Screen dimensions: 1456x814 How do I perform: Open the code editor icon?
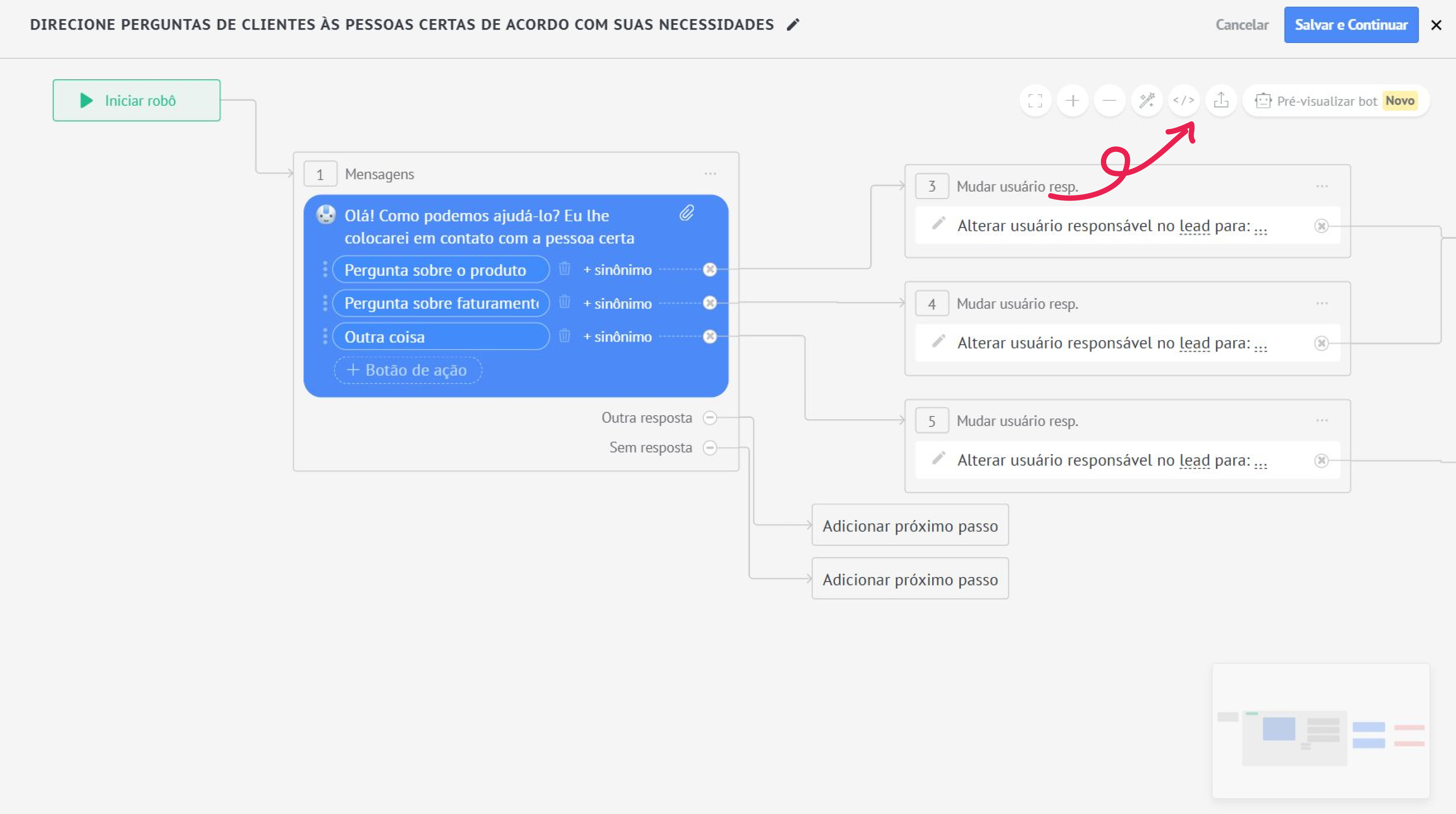[1183, 101]
